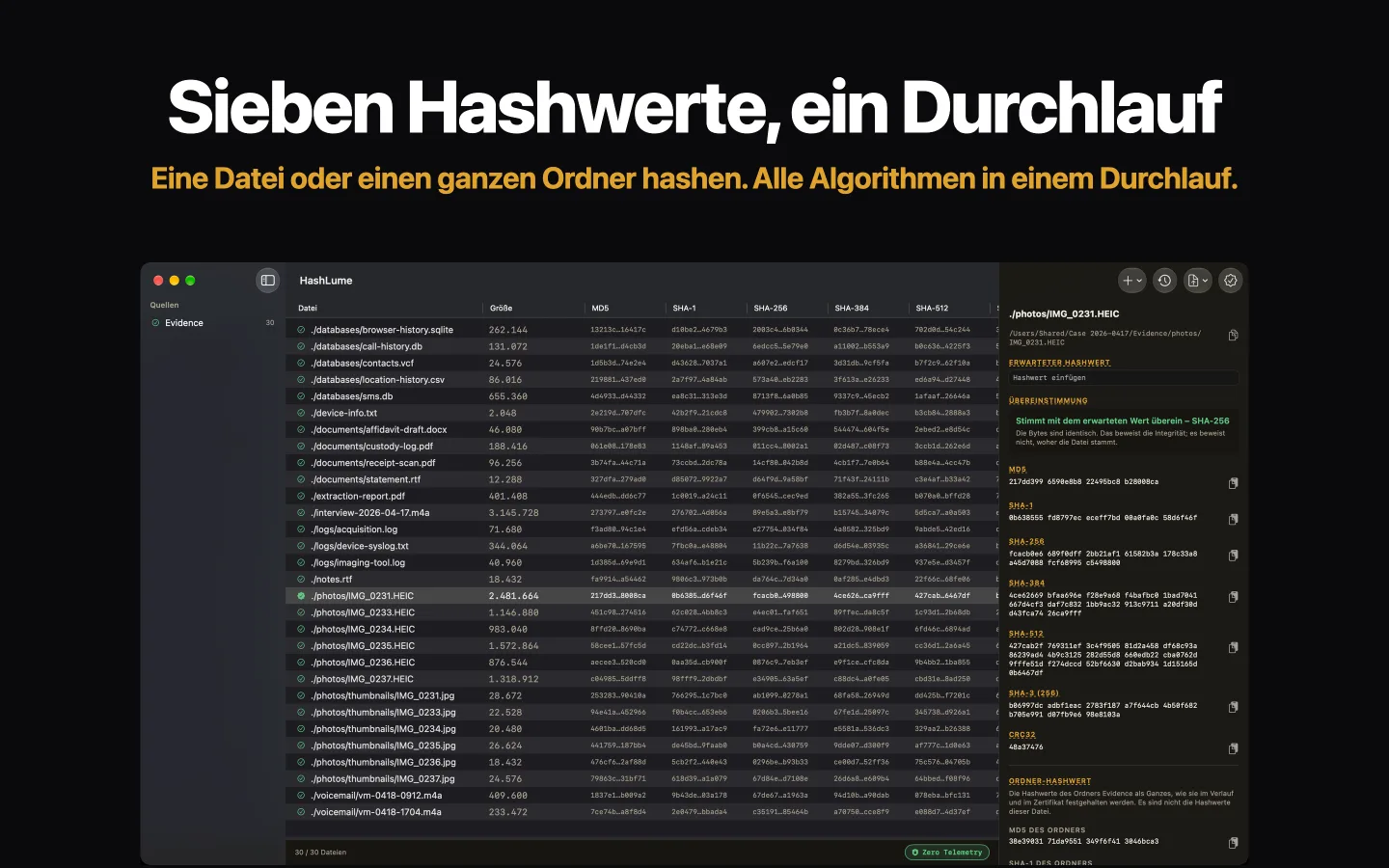1389x868 pixels.
Task: Open the plus add-source dropdown
Action: [x=1131, y=281]
